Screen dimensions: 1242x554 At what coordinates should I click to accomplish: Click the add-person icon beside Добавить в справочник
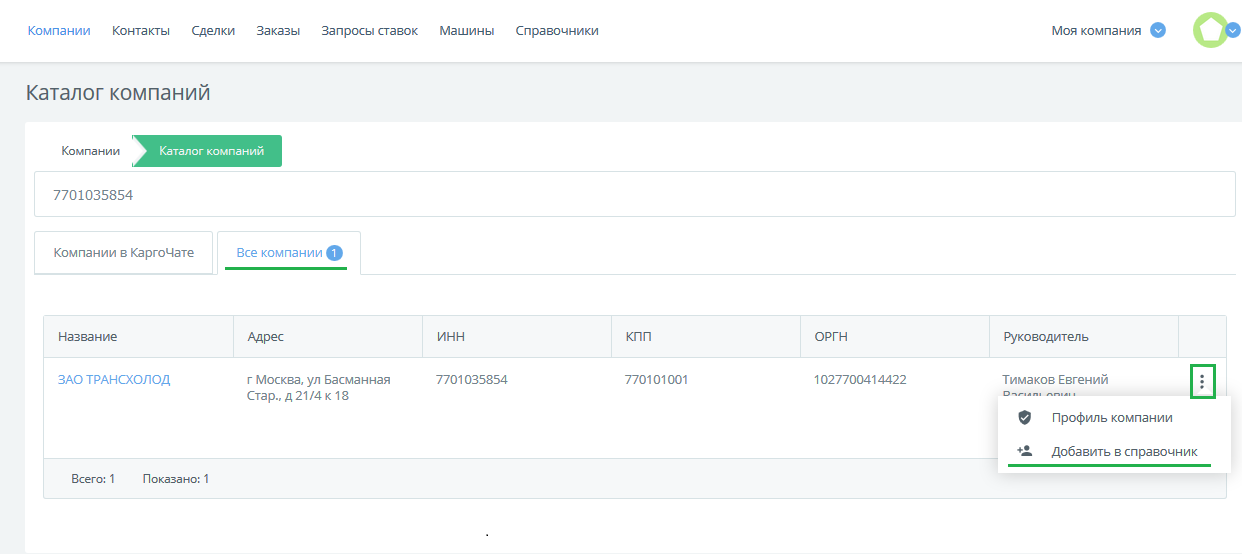1024,451
